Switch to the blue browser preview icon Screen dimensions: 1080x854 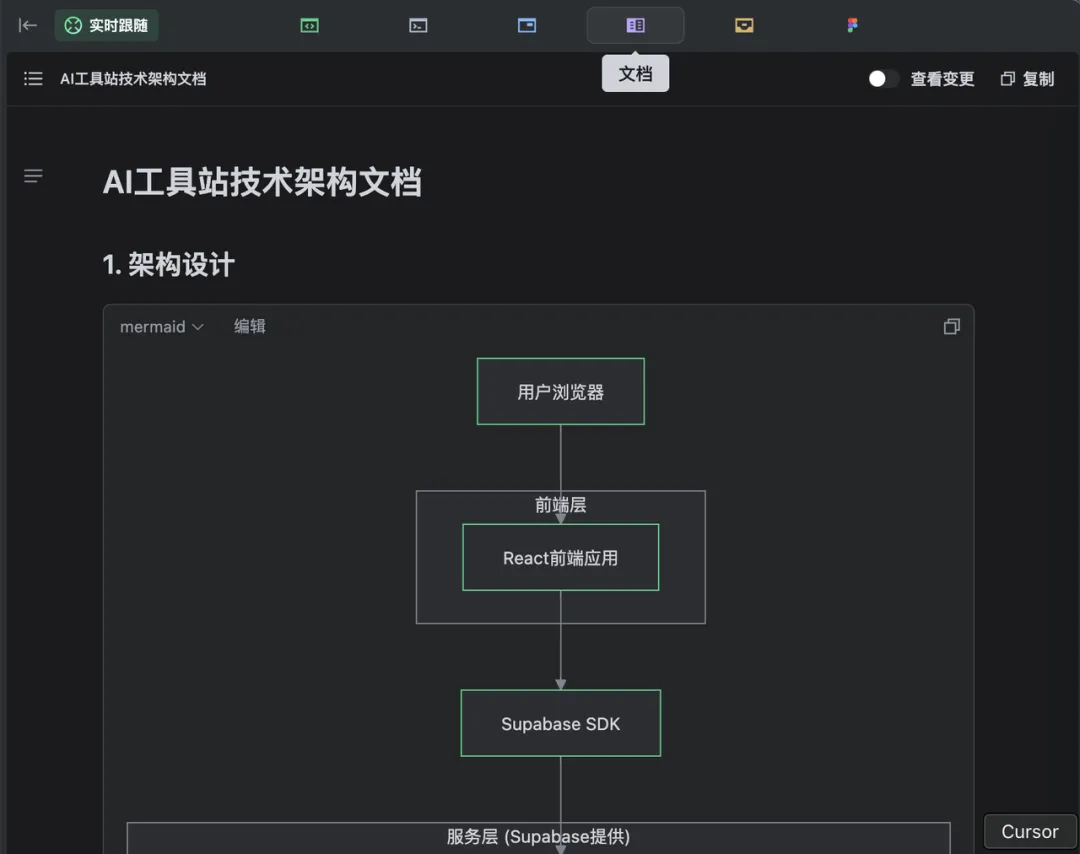coord(527,25)
